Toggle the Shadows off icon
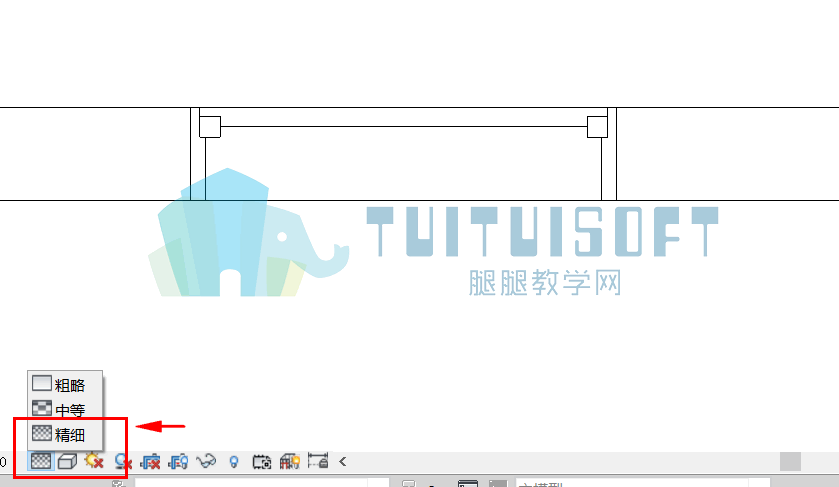This screenshot has height=487, width=839. tap(123, 461)
